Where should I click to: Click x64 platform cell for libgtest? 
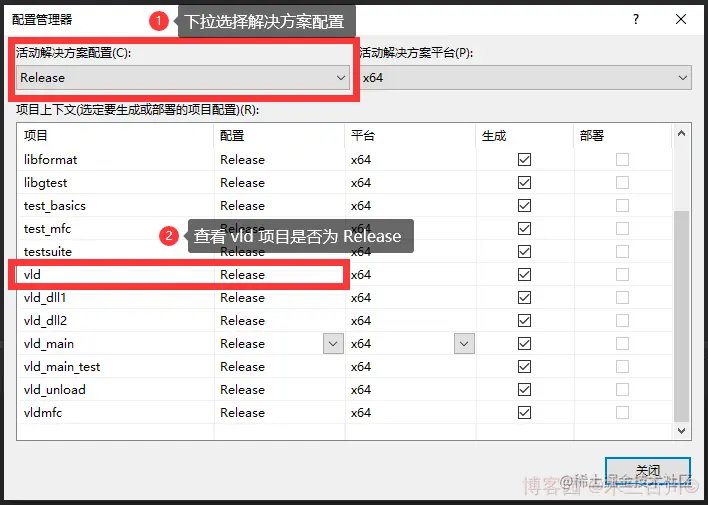click(x=410, y=182)
